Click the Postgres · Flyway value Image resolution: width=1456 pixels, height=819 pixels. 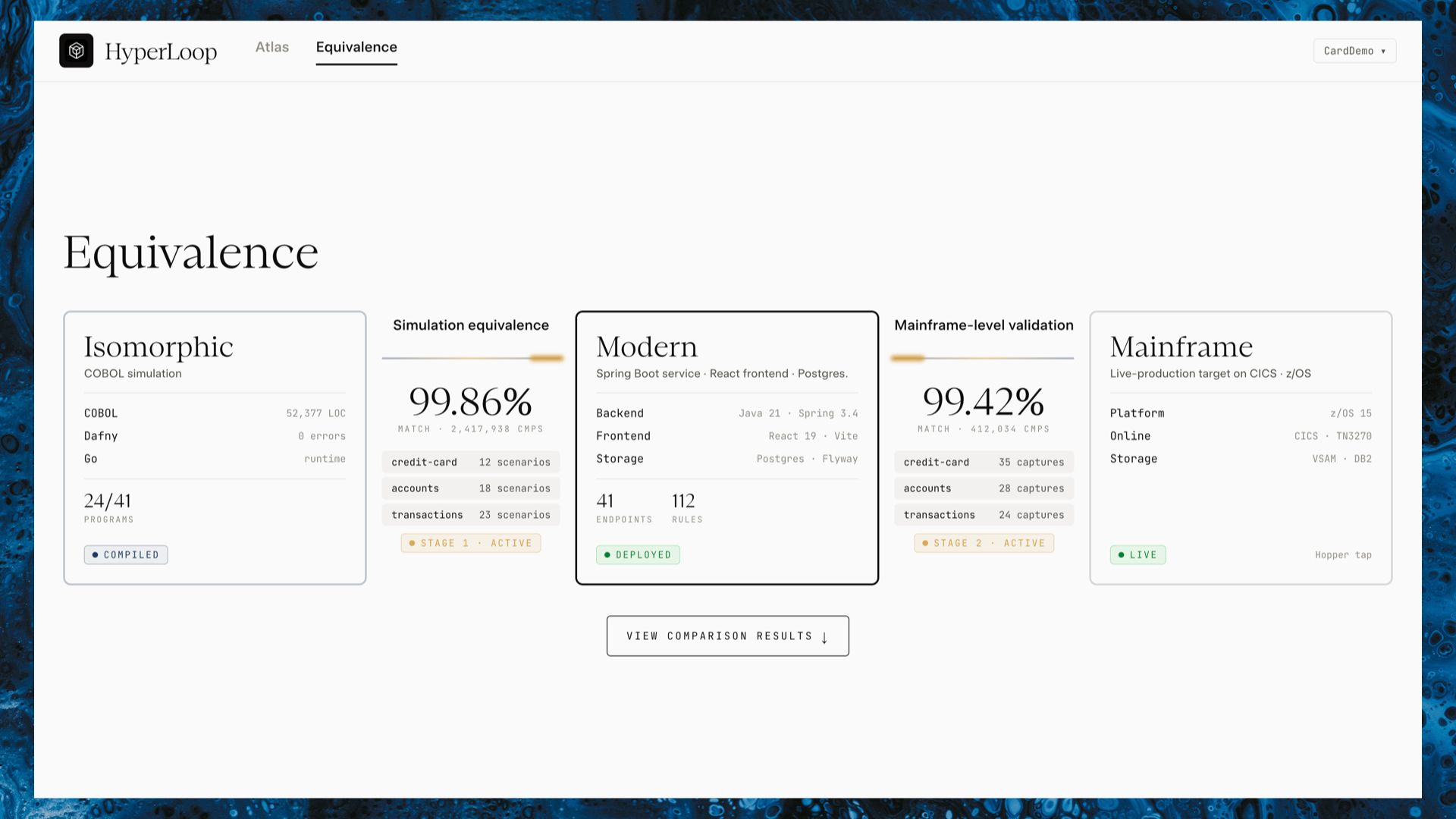tap(807, 459)
